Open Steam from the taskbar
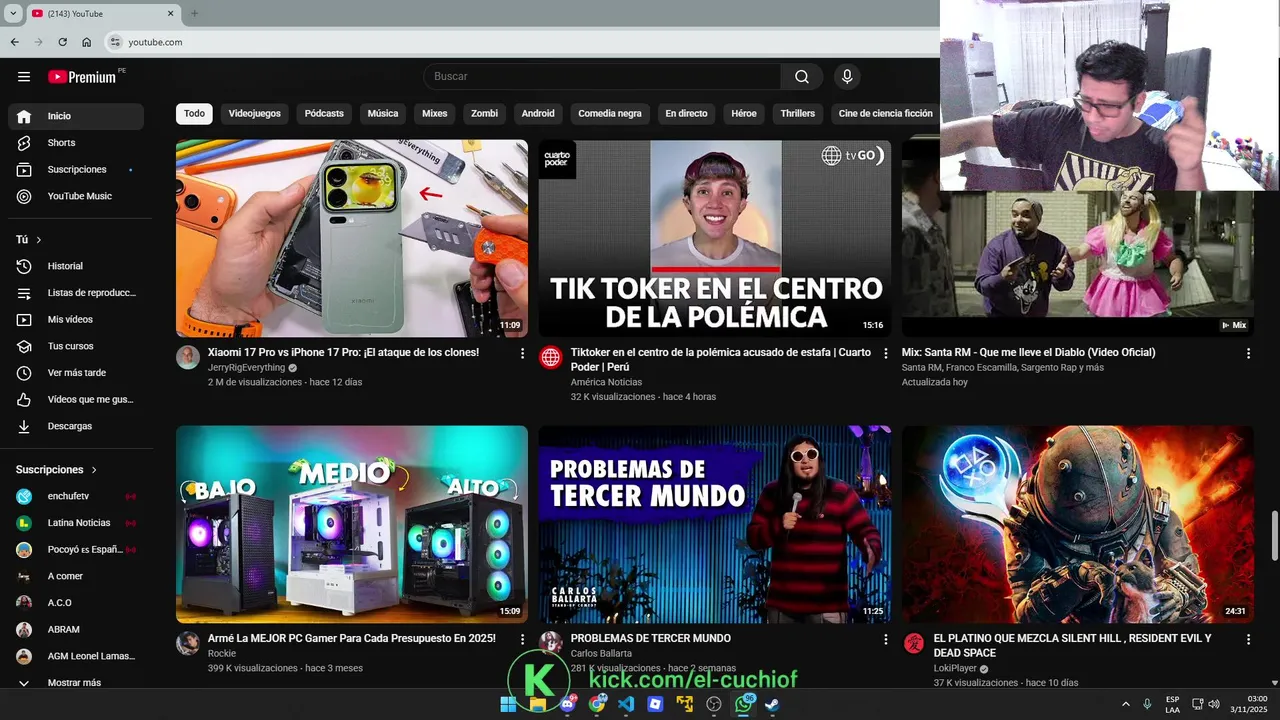Viewport: 1280px width, 720px height. point(772,704)
